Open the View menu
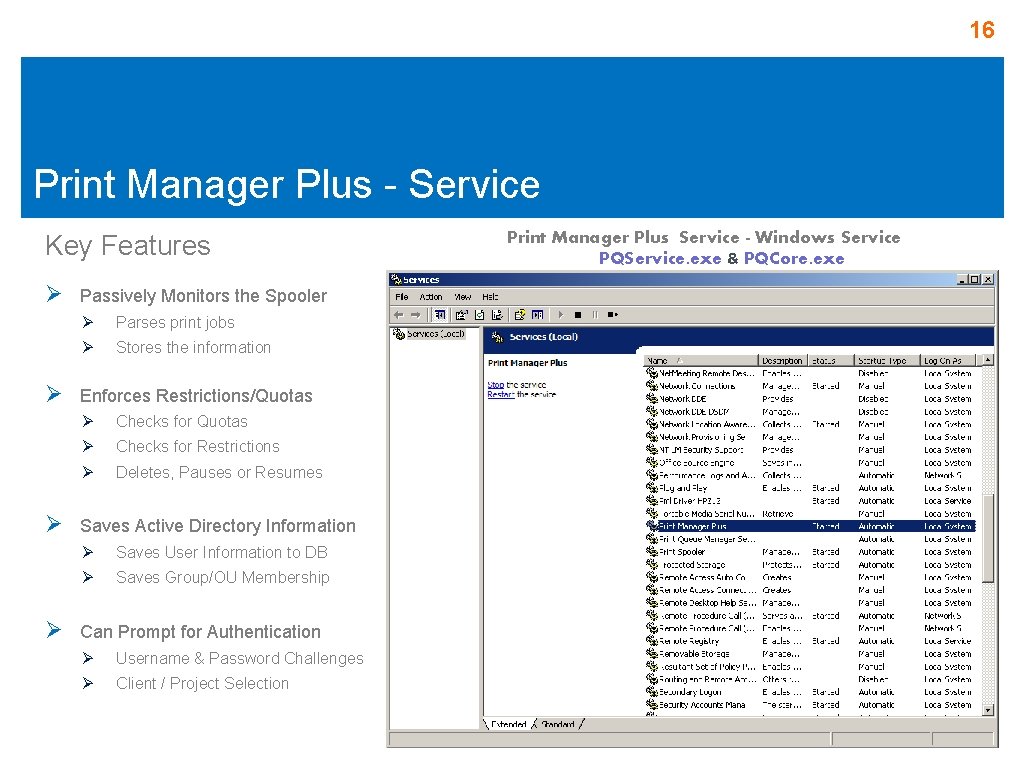1024x768 pixels. coord(462,296)
